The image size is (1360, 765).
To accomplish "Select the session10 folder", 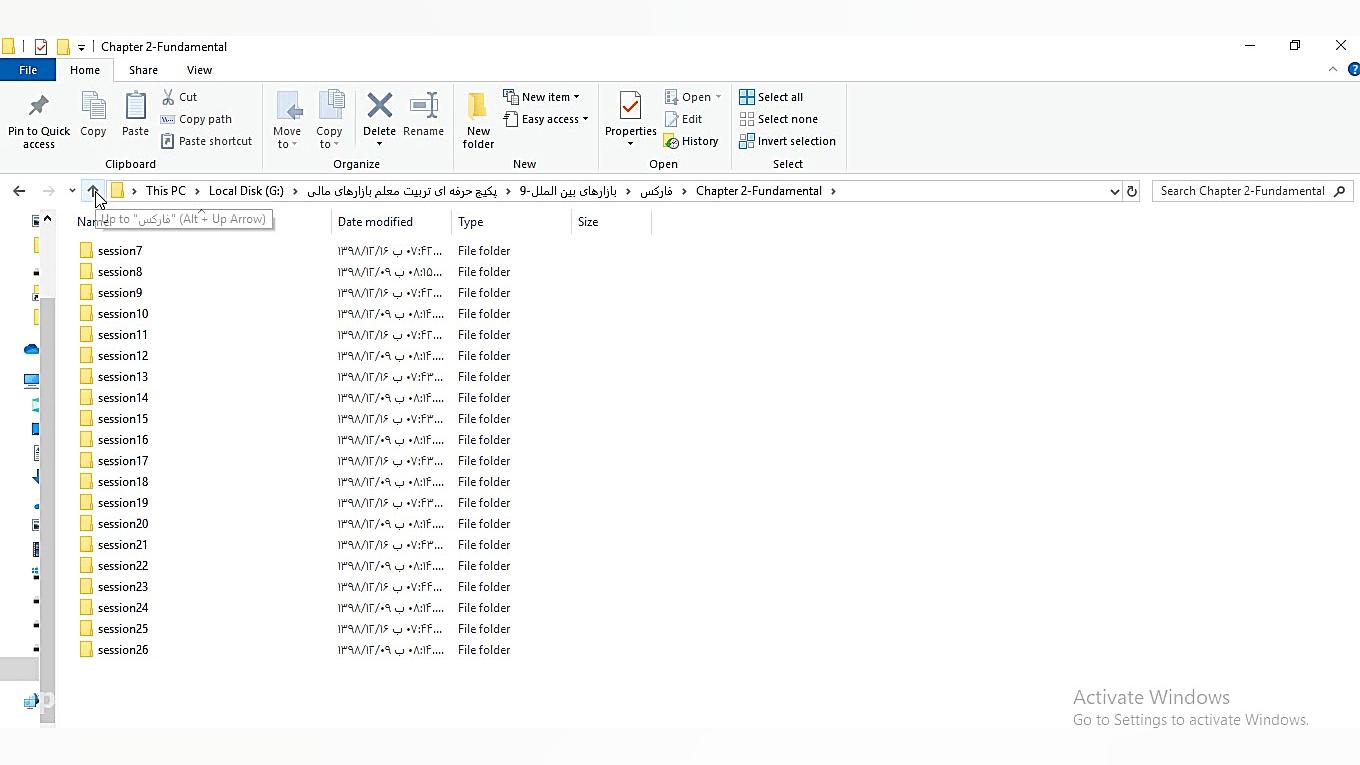I will (x=123, y=314).
